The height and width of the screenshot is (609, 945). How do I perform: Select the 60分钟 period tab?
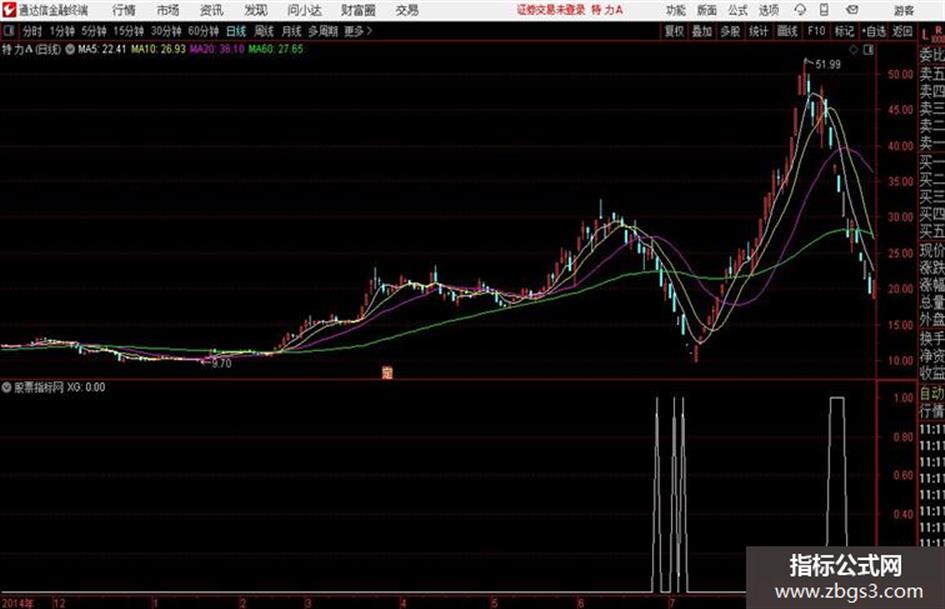(x=203, y=31)
